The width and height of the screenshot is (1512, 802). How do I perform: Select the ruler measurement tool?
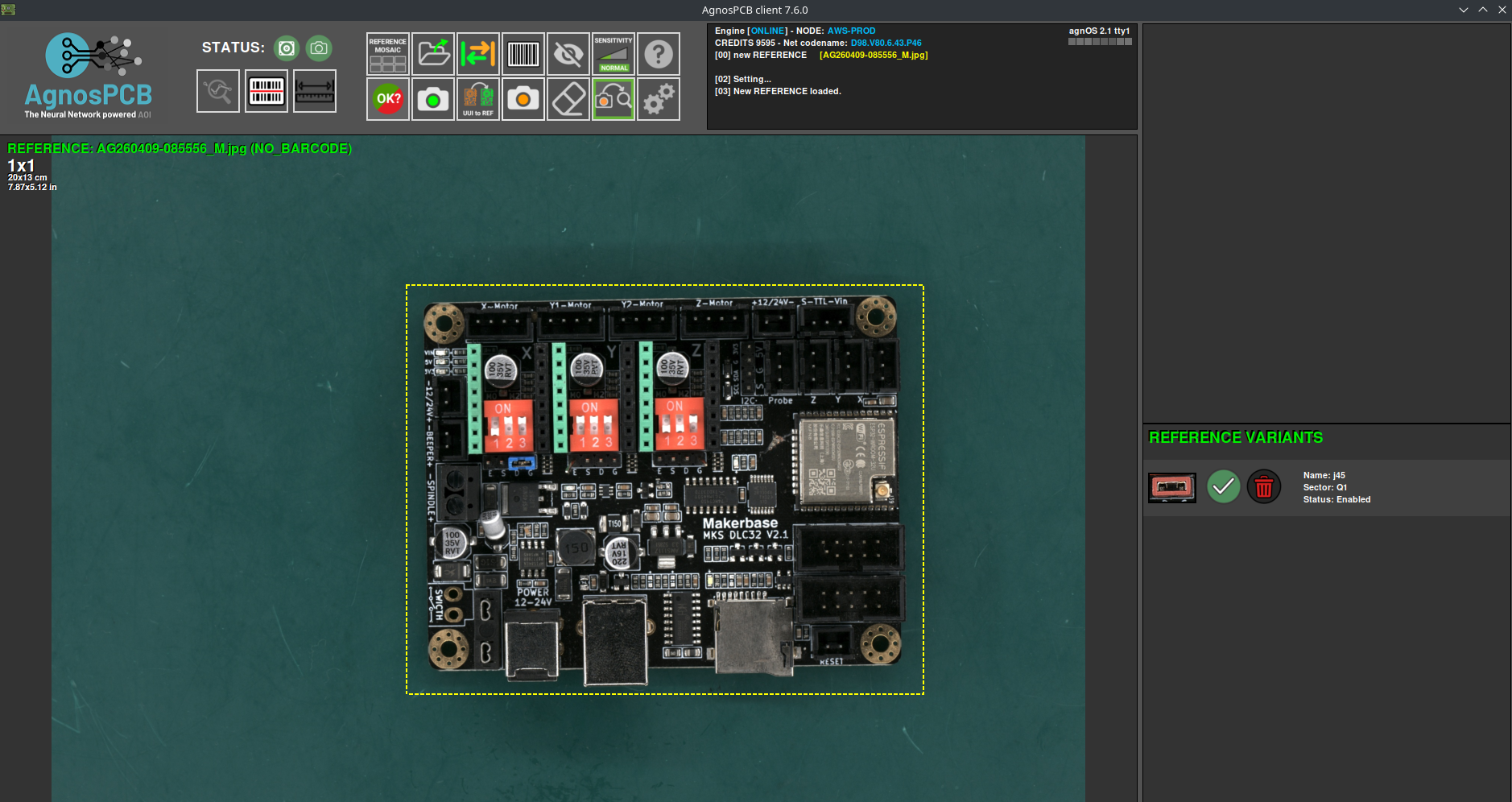coord(315,91)
